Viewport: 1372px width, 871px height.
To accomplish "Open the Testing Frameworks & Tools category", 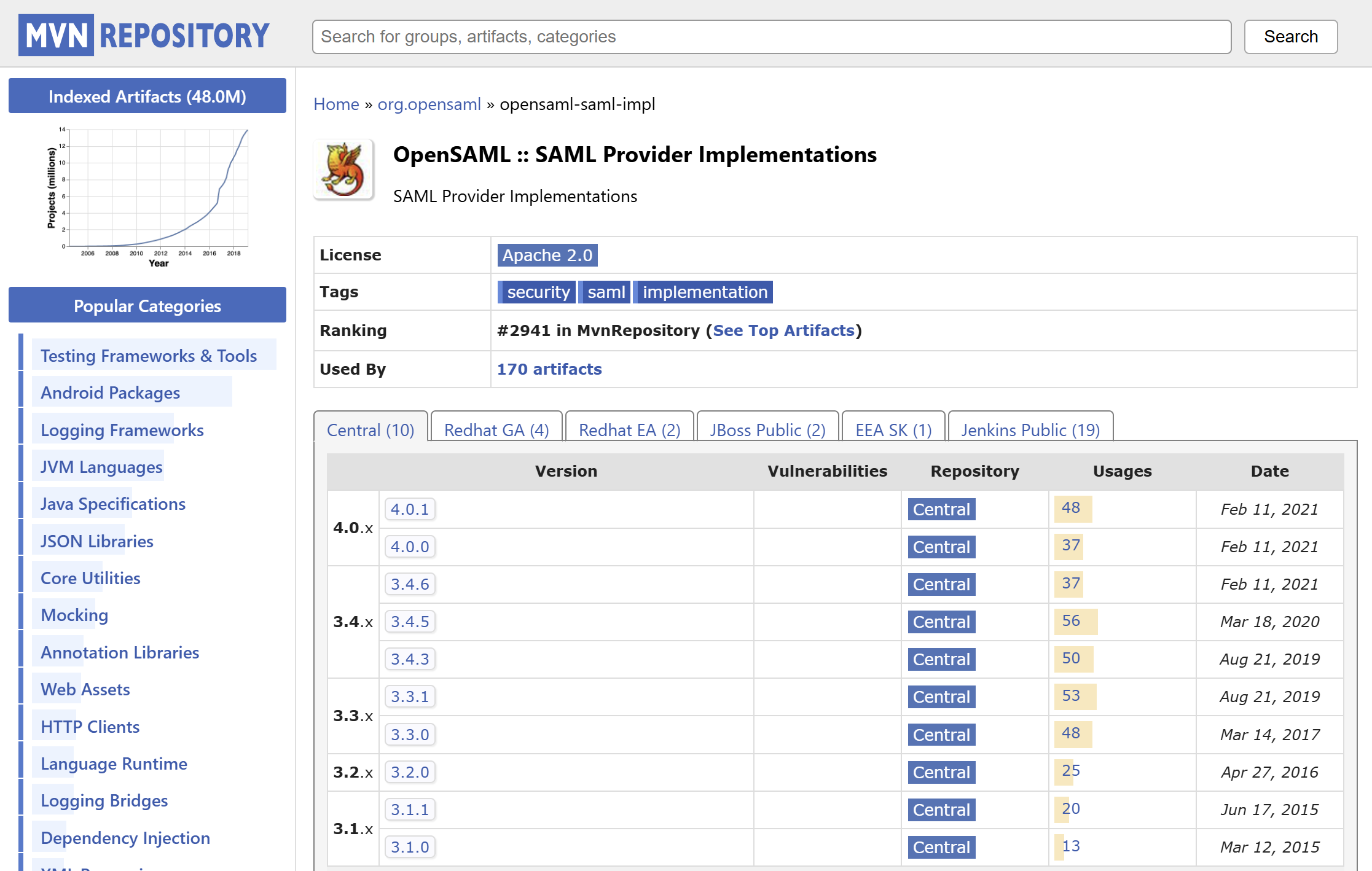I will coord(149,356).
